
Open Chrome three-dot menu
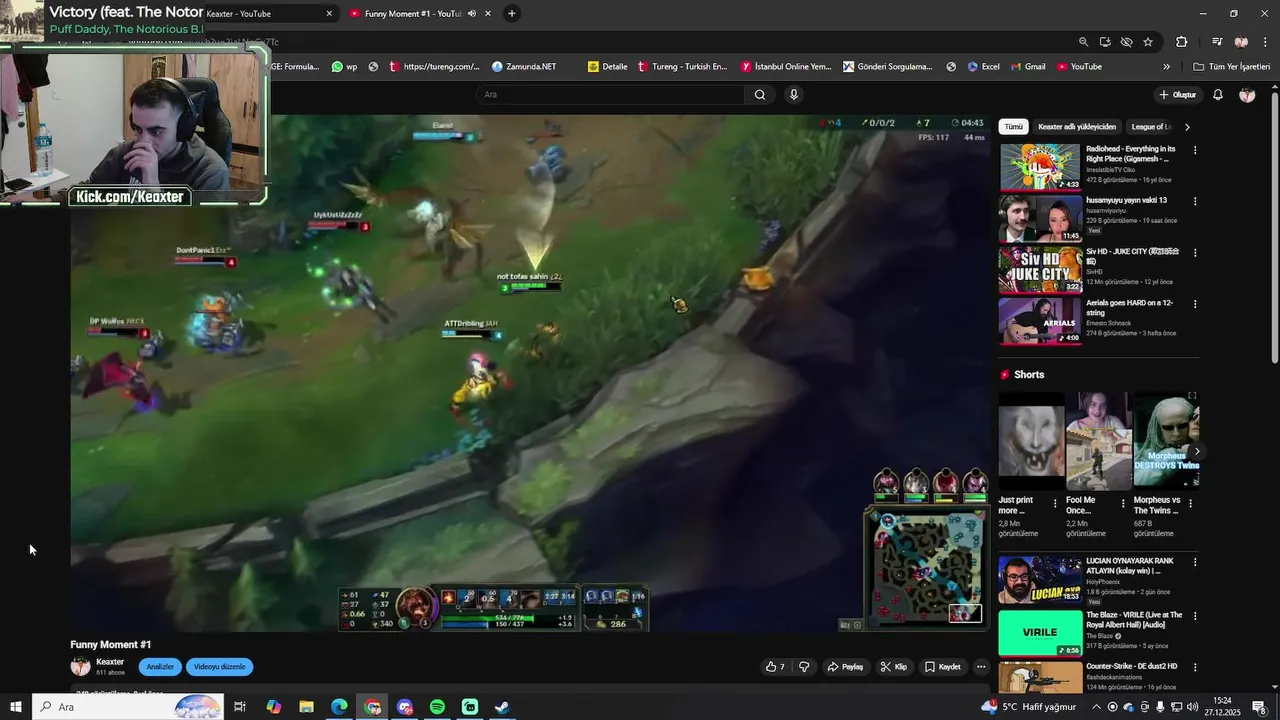(1264, 42)
